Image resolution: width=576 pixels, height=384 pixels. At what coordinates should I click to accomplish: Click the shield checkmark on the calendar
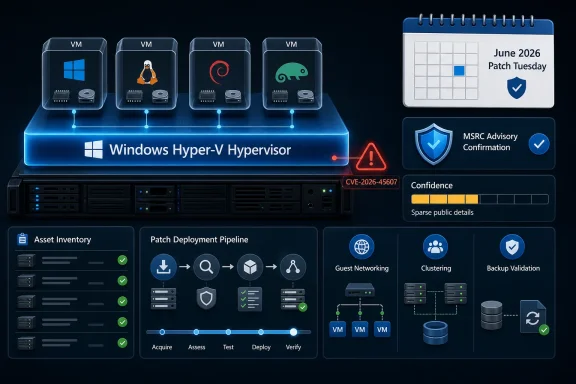(516, 88)
